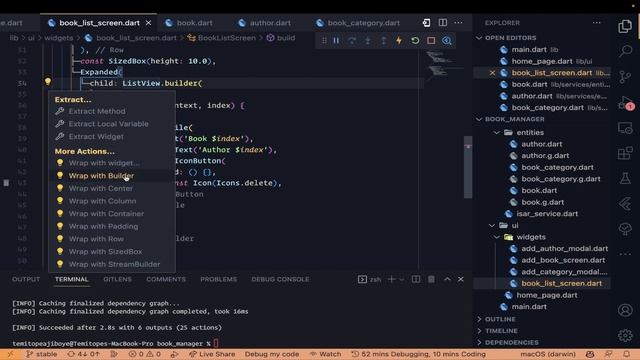
Task: Click Live Share in status bar
Action: (x=212, y=354)
